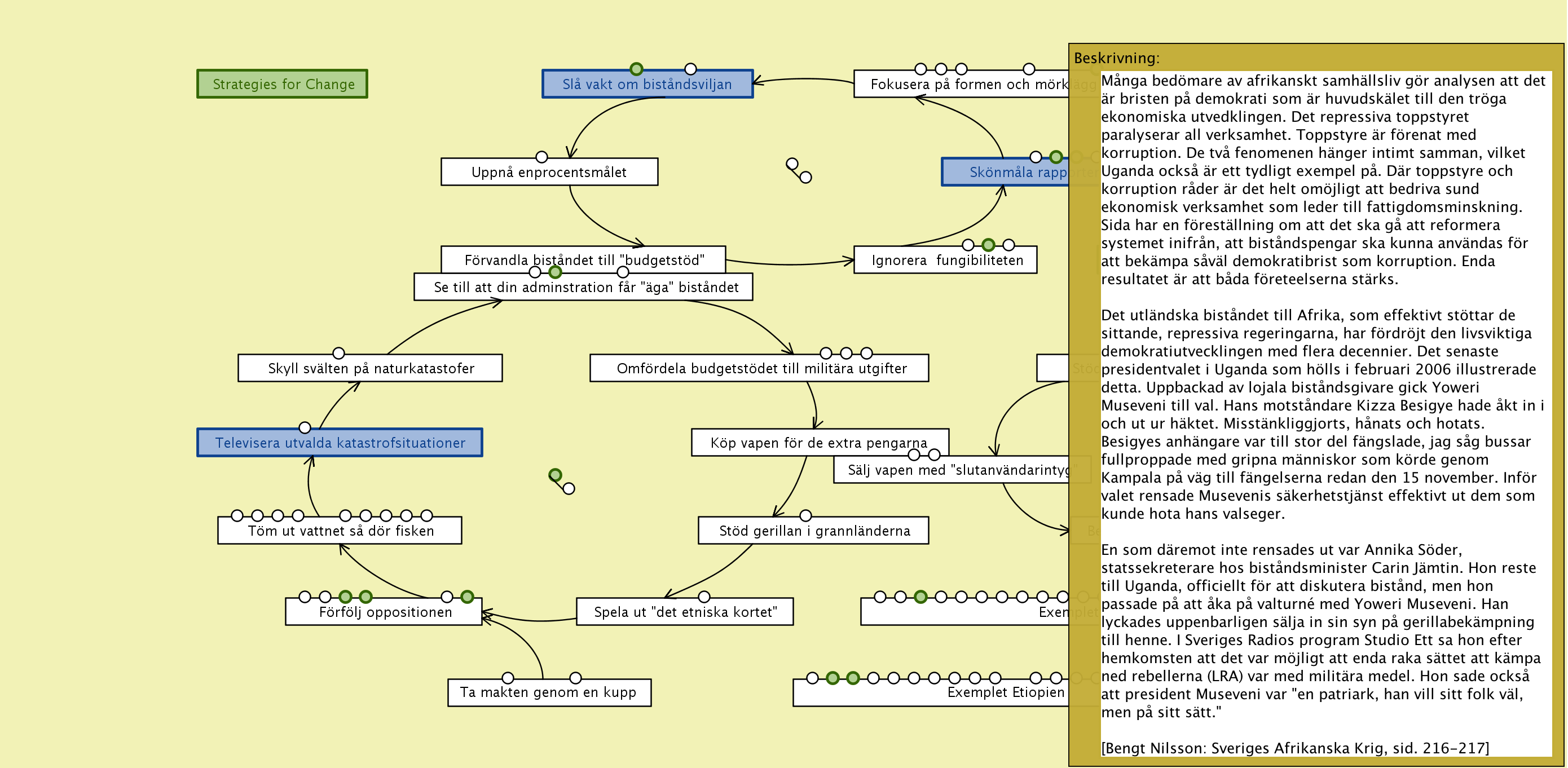
Task: Click circle above Stöd gerillan i grannländerna
Action: coord(805,515)
